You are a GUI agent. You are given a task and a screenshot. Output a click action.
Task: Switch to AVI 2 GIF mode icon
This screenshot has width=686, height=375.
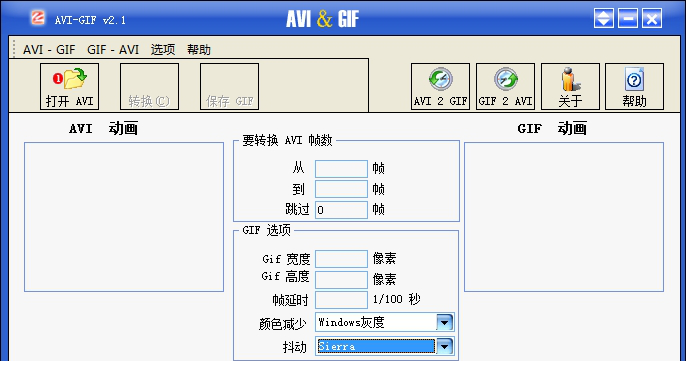click(x=440, y=86)
